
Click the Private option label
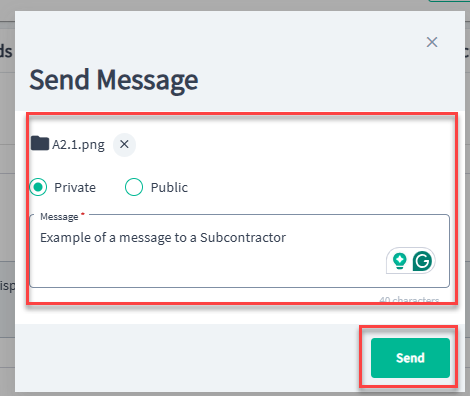click(75, 187)
